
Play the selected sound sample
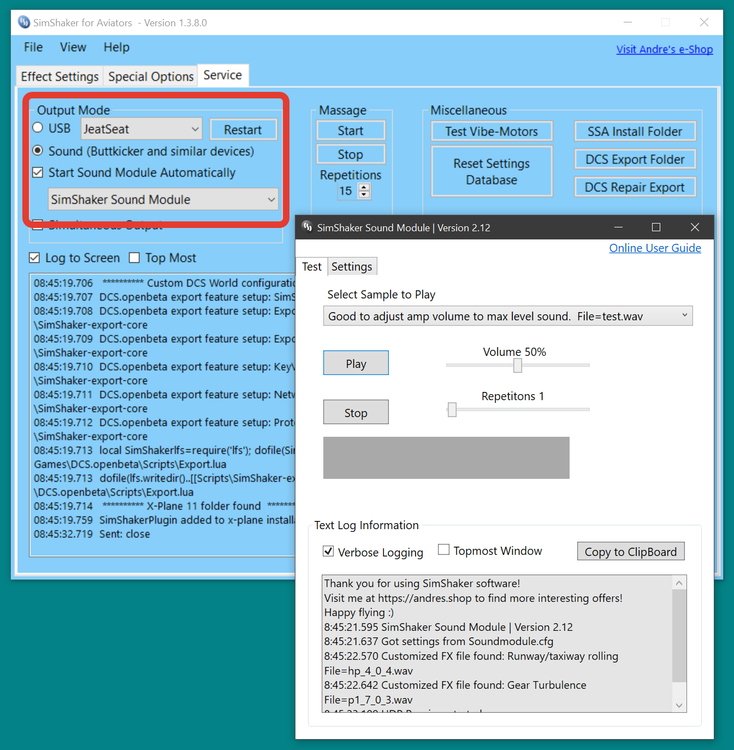[x=356, y=363]
